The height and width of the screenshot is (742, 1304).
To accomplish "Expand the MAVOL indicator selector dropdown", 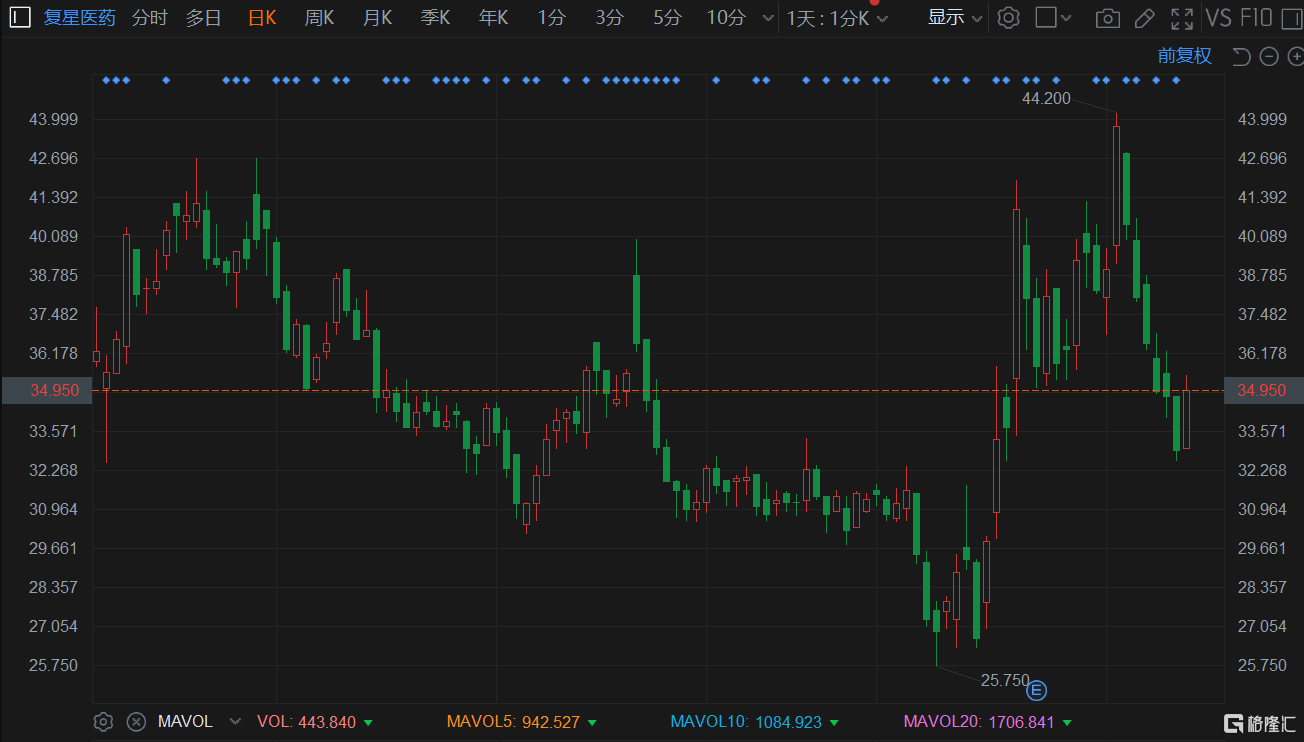I will click(x=236, y=721).
